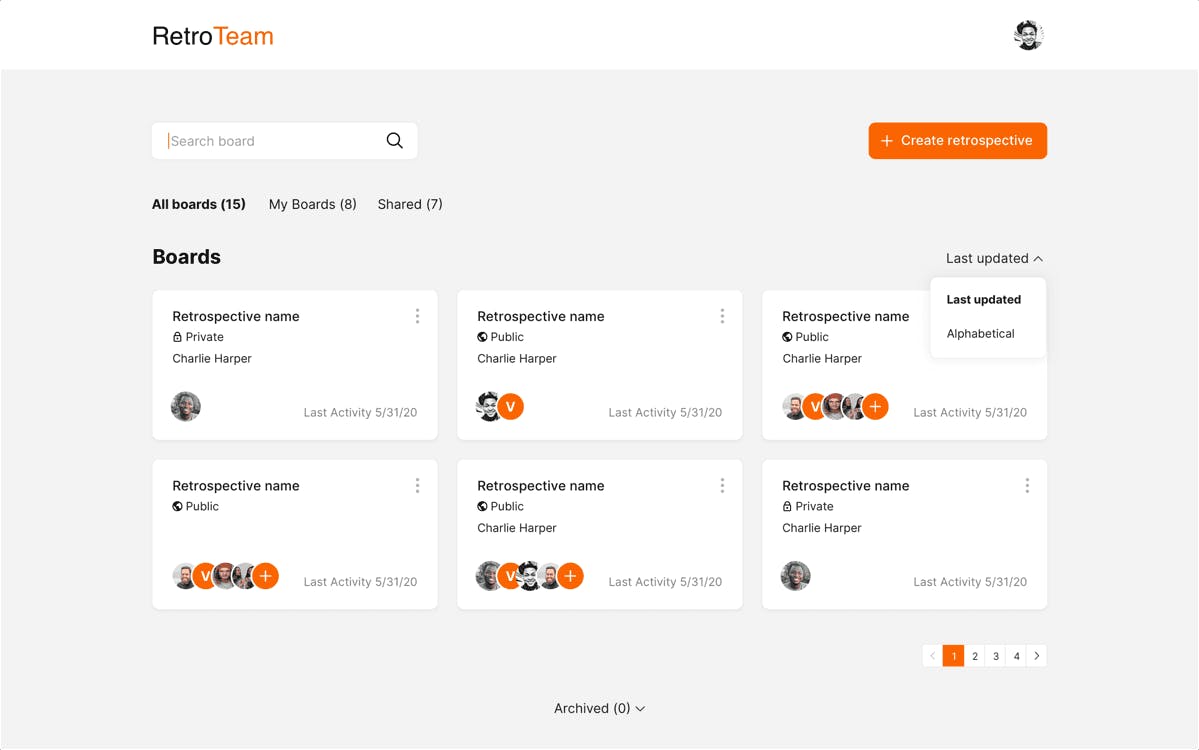
Task: Add member via plus icon on top-right board
Action: (x=876, y=407)
